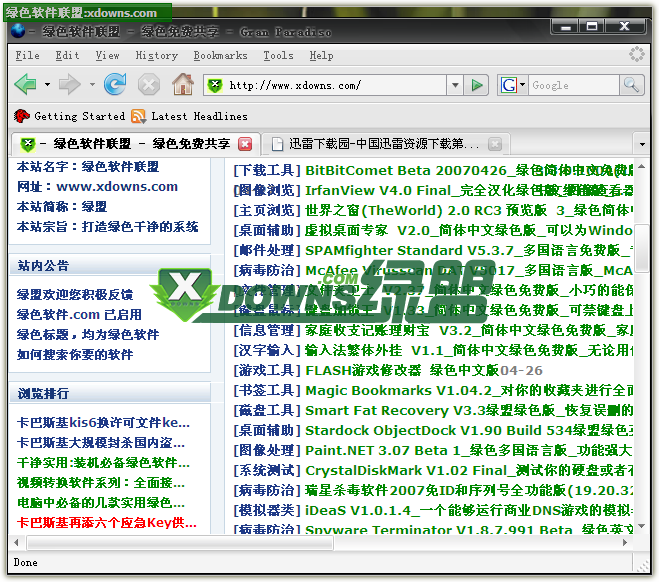The image size is (659, 582).
Task: Click the Google search engine icon
Action: 509,85
